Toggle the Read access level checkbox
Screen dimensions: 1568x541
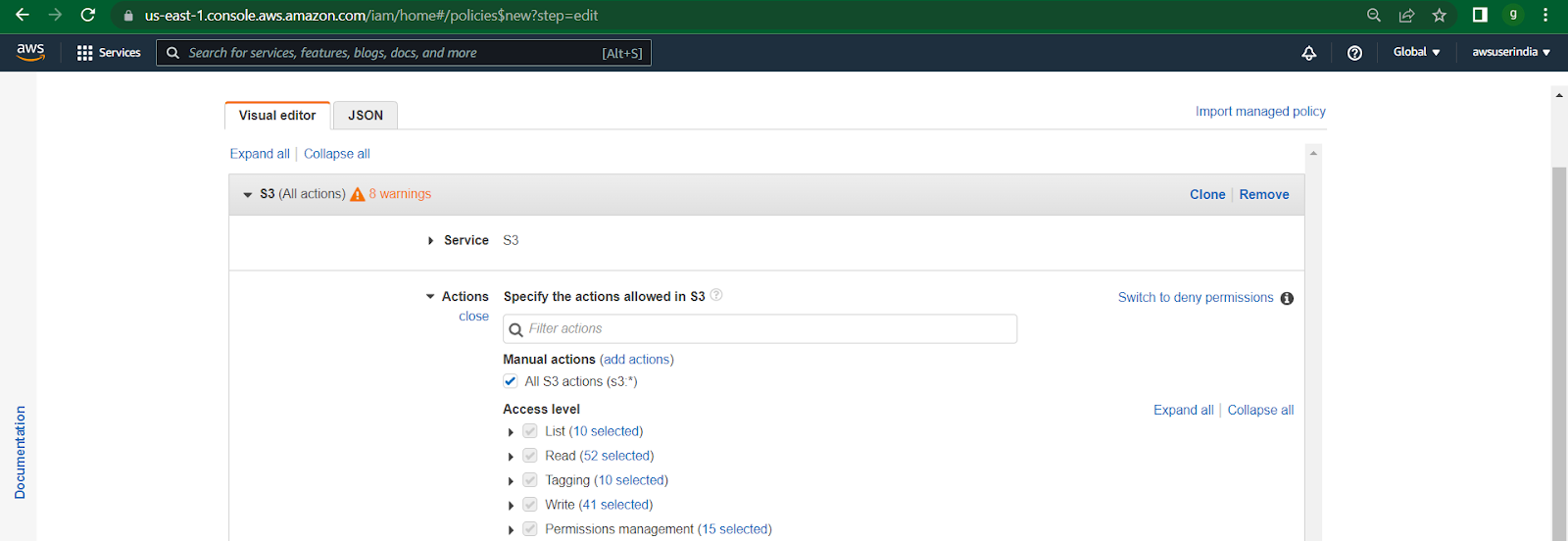coord(529,456)
